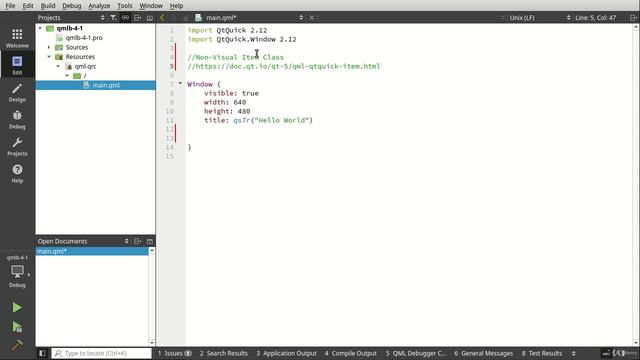Image resolution: width=640 pixels, height=360 pixels.
Task: Go forward in editor navigation history
Action: (x=173, y=18)
